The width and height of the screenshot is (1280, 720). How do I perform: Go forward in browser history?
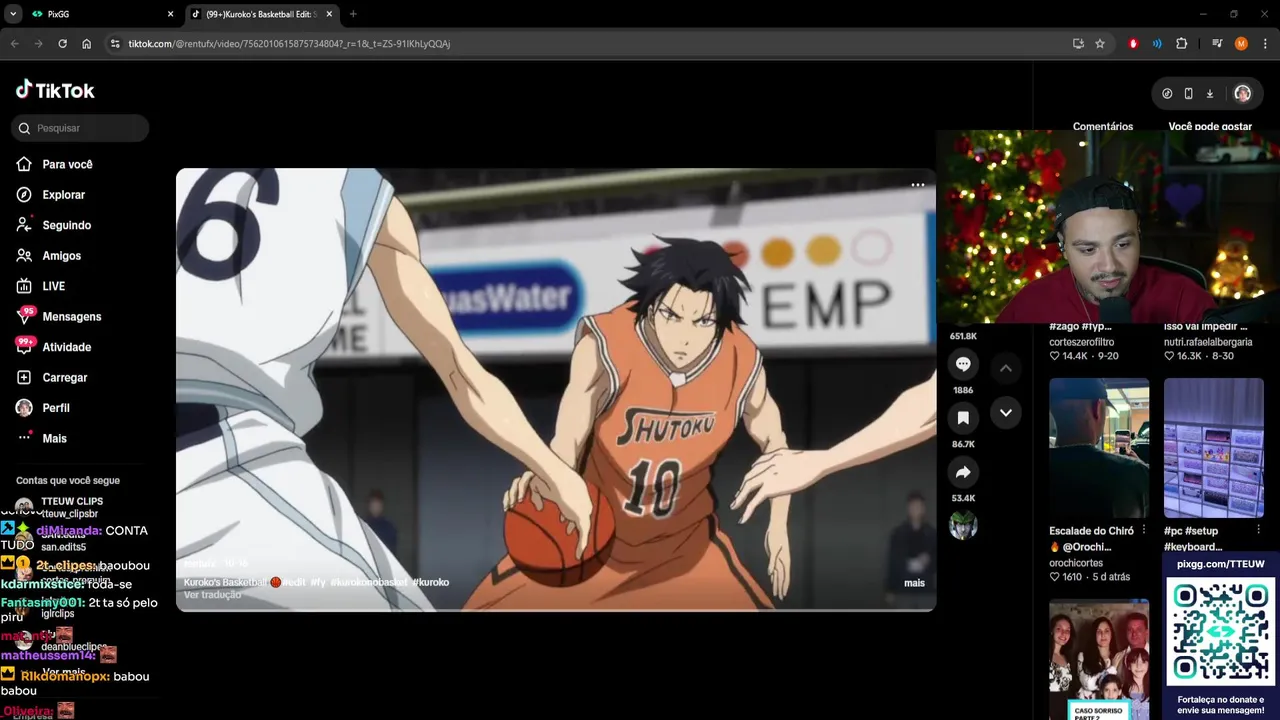click(38, 44)
